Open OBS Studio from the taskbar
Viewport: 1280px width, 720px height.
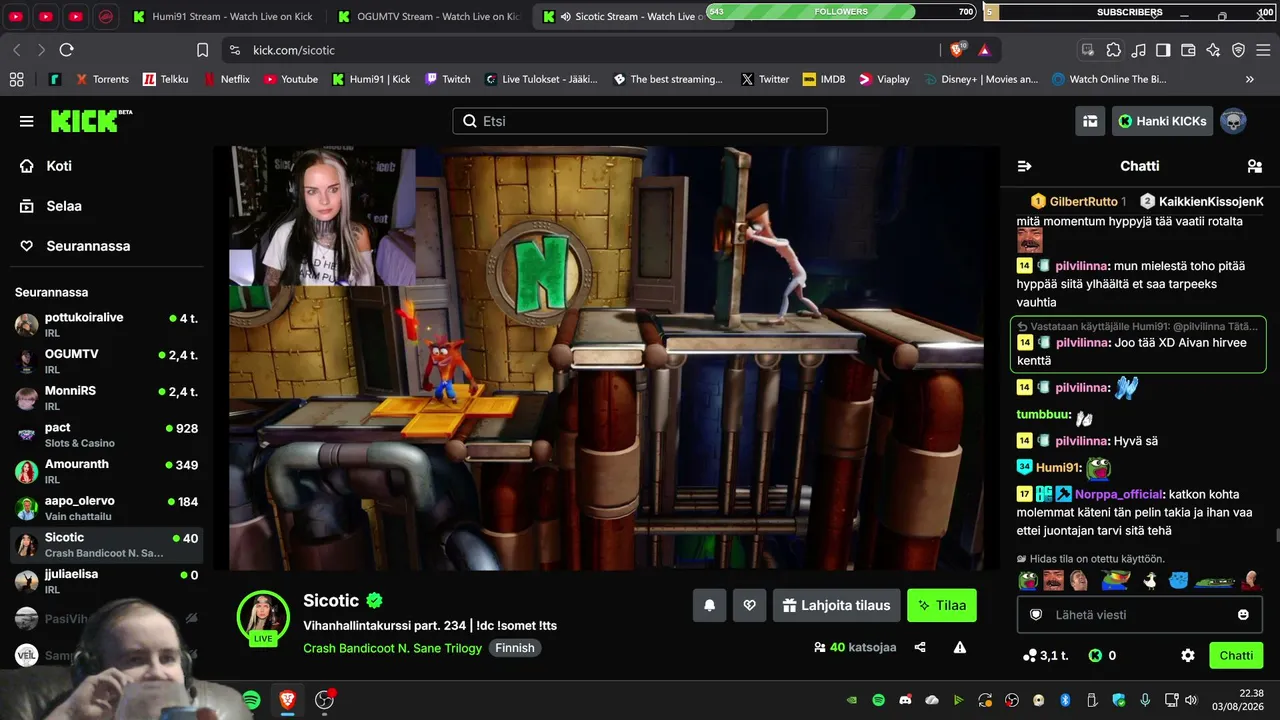(x=324, y=700)
